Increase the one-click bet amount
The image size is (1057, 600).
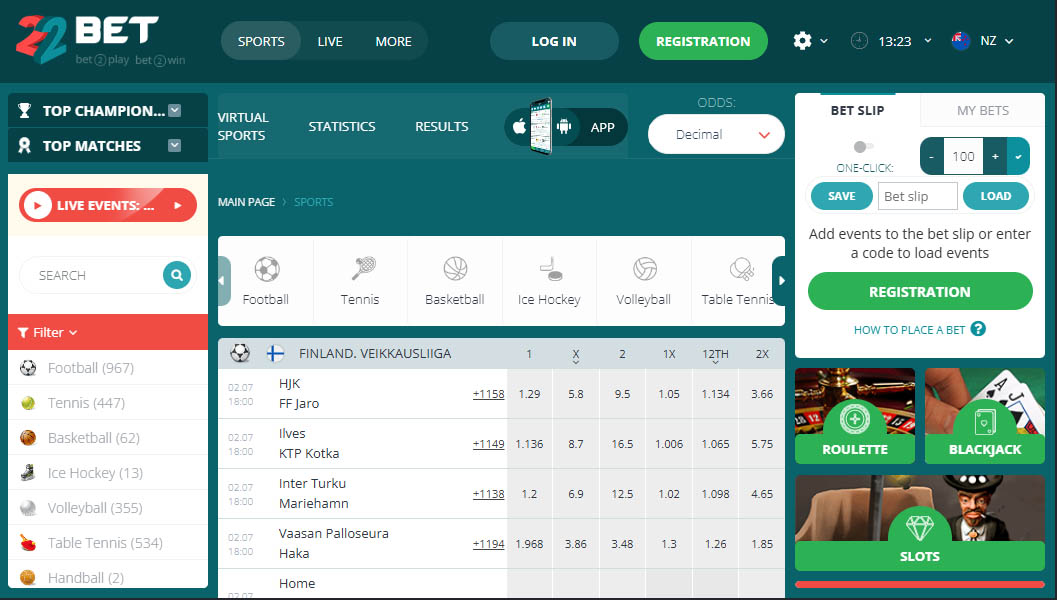point(995,156)
